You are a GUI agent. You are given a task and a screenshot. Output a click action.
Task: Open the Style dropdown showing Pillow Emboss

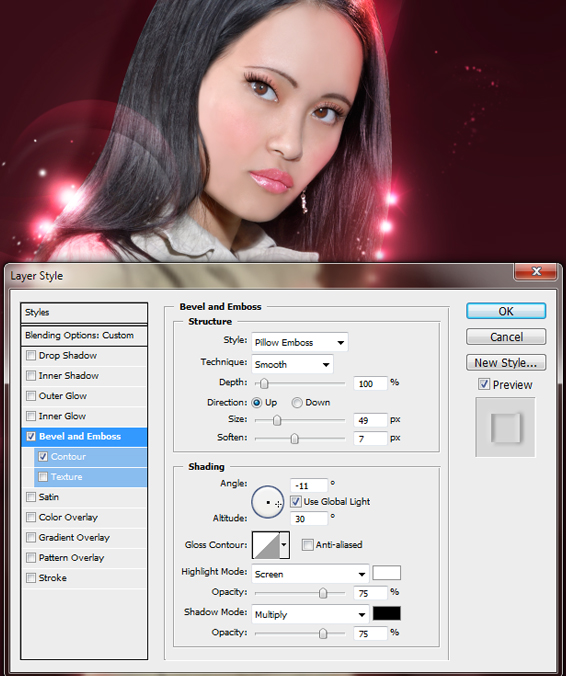300,342
